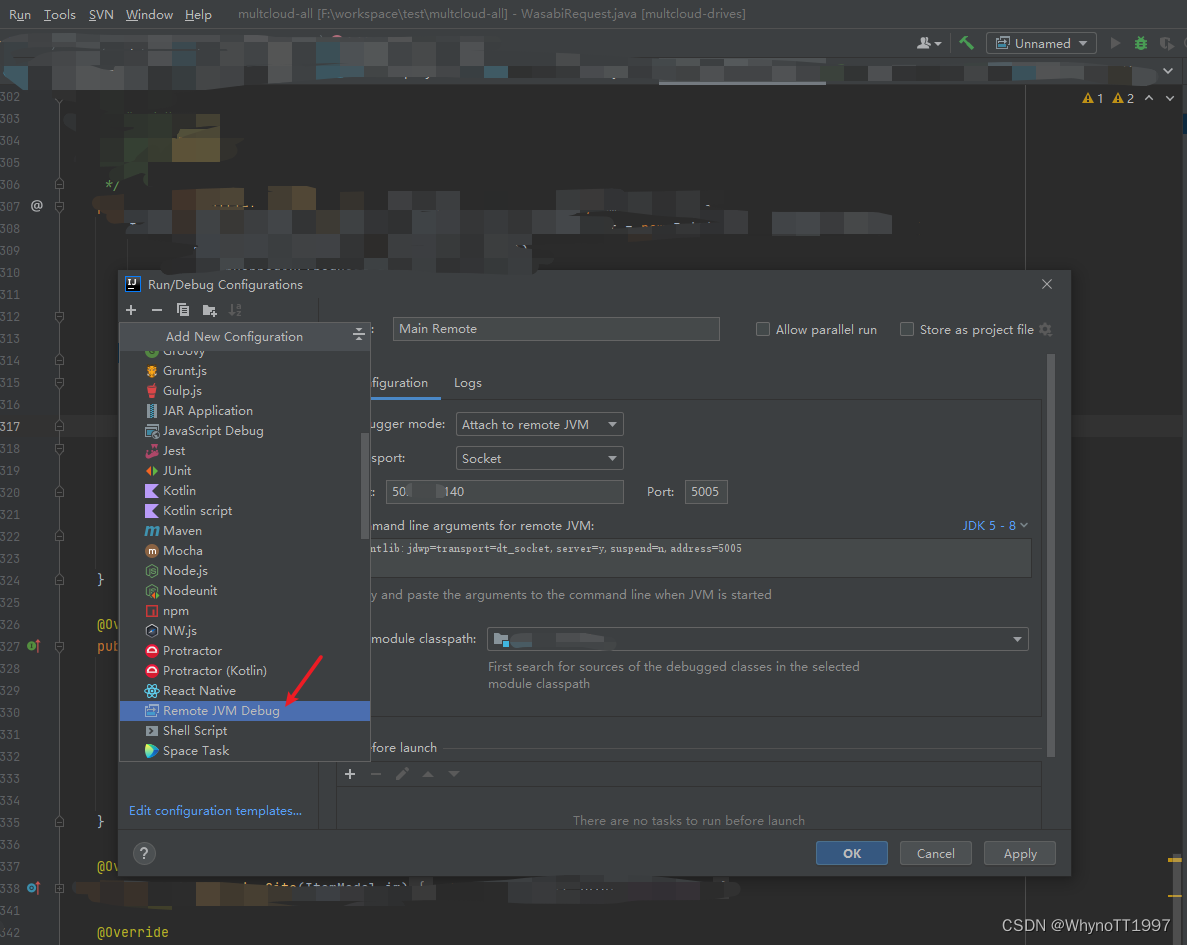Select Gulp.js configuration type

click(245, 391)
